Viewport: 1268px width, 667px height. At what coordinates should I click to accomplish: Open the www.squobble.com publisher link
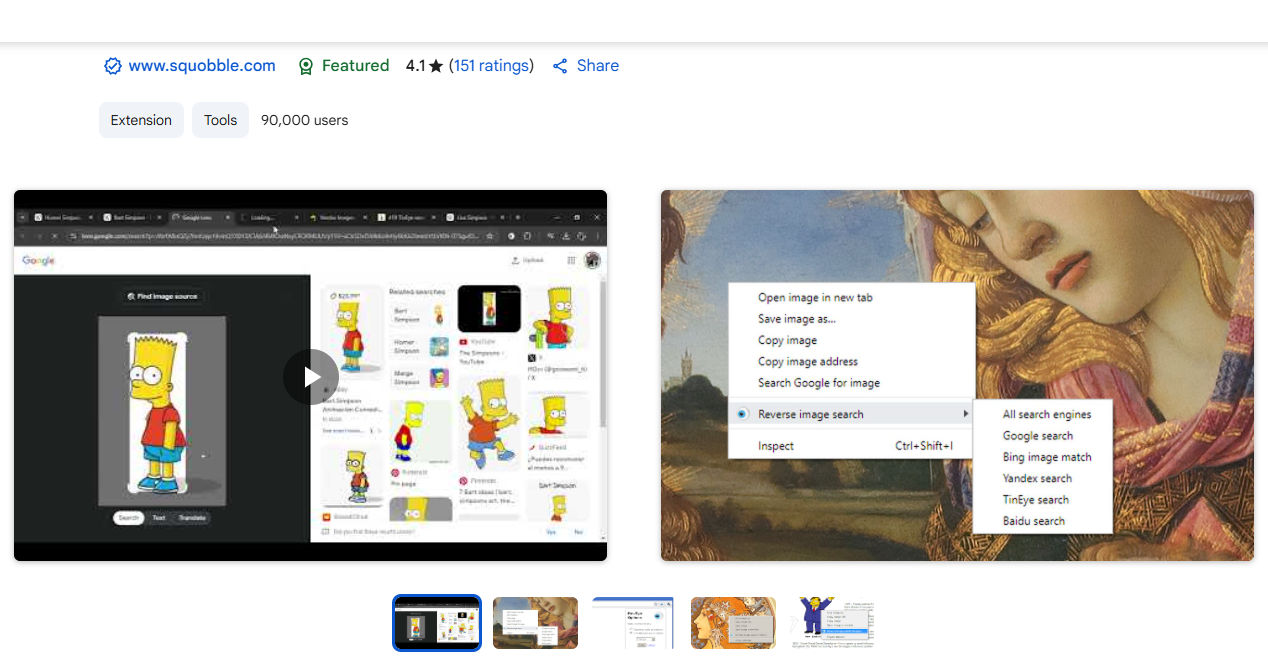point(201,66)
